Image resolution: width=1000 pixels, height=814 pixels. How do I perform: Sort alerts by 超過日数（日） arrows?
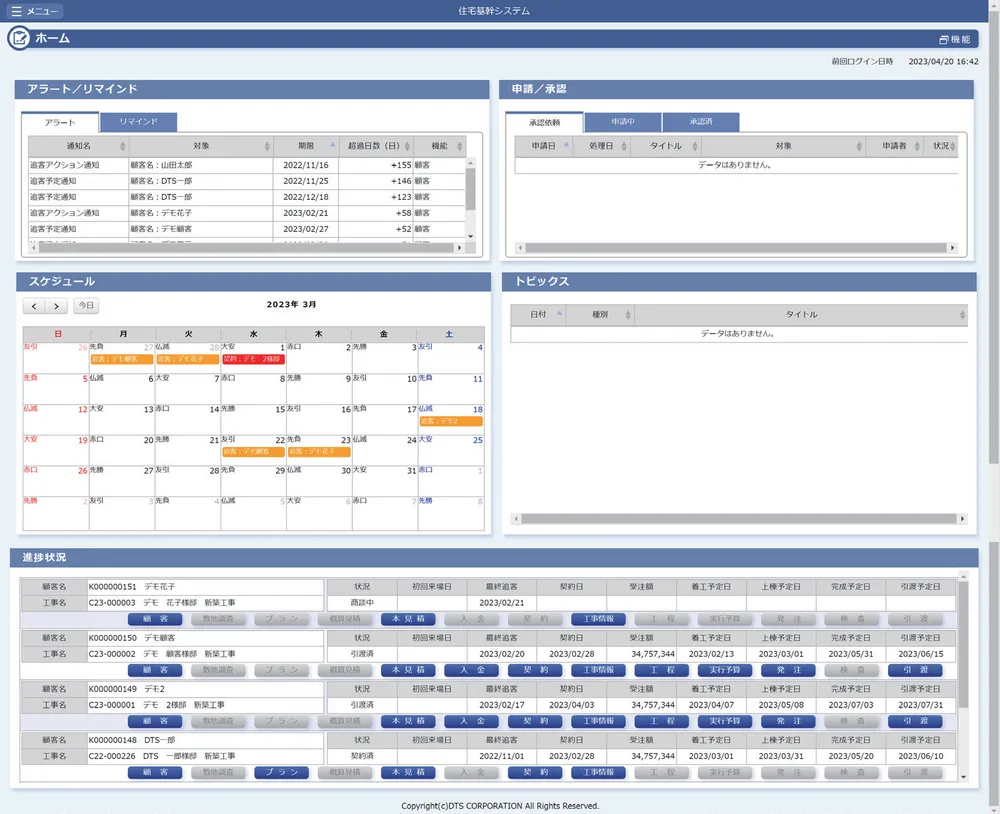[x=406, y=146]
